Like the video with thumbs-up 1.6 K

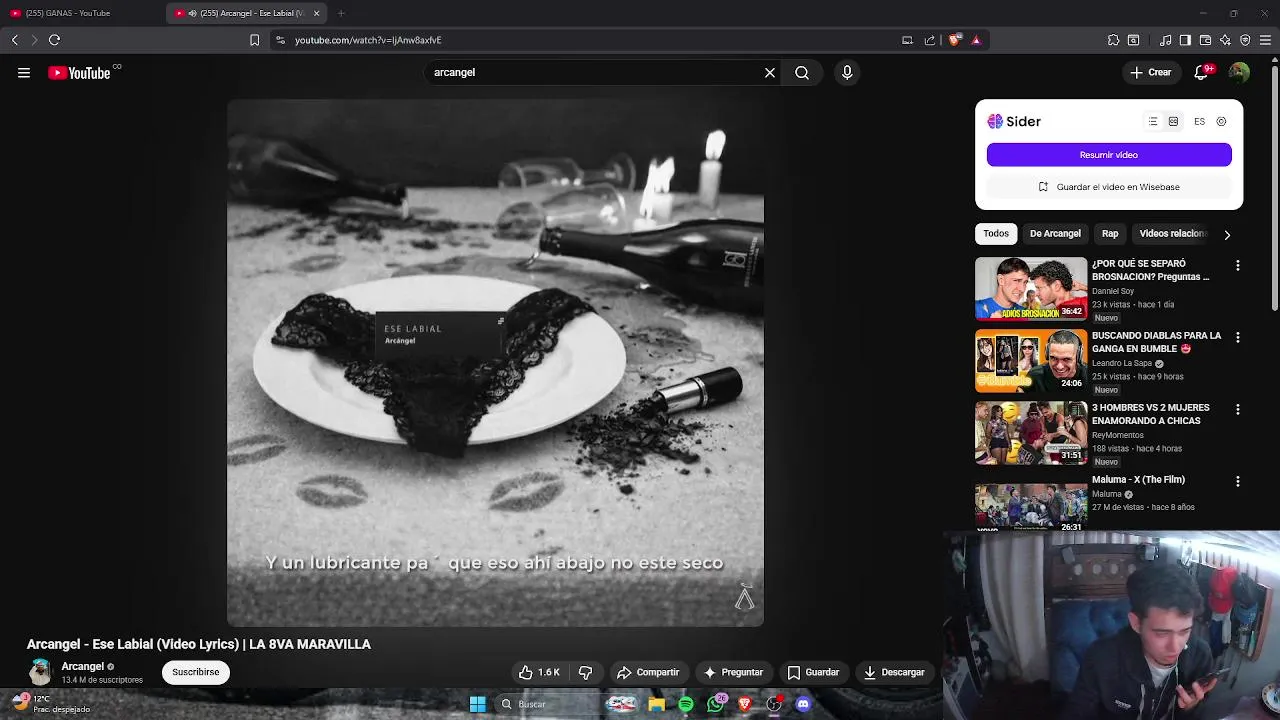539,672
